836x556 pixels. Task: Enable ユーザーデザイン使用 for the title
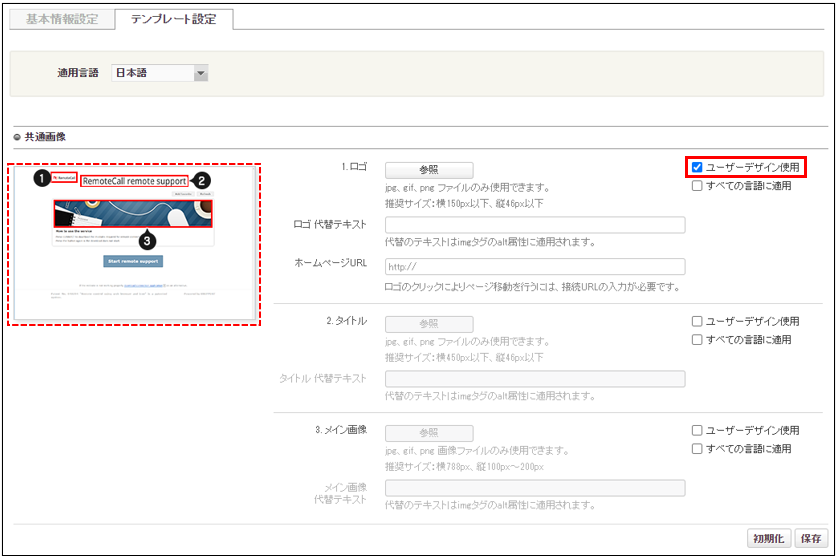[x=697, y=321]
